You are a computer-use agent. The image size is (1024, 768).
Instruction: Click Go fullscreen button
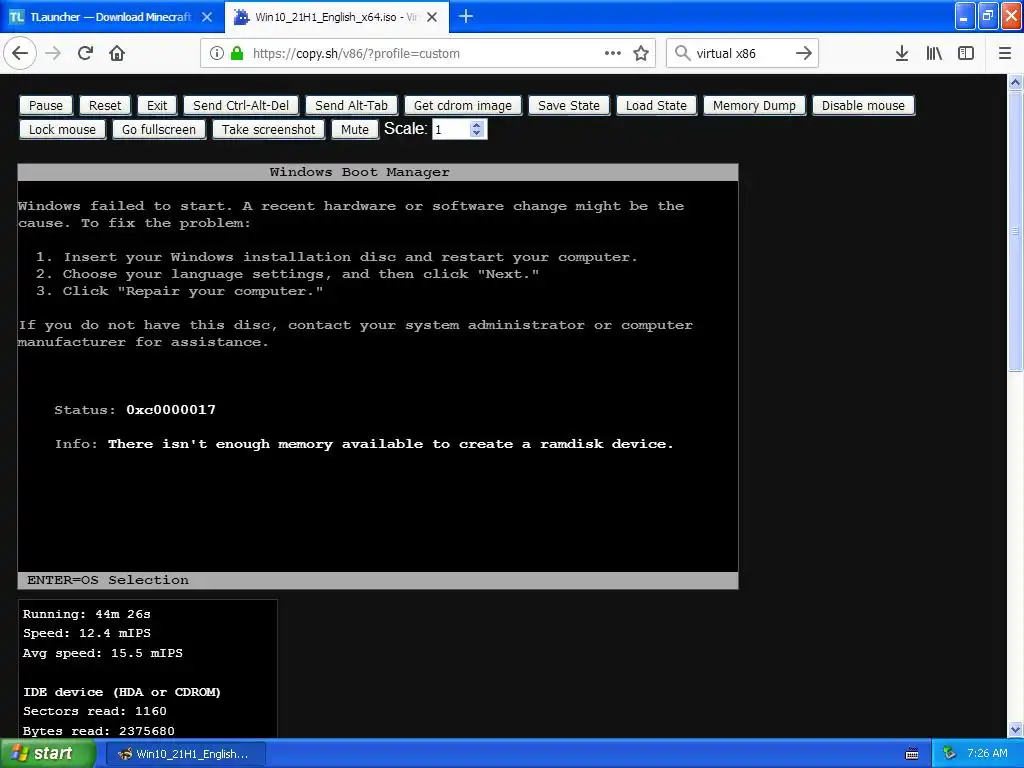pos(159,129)
